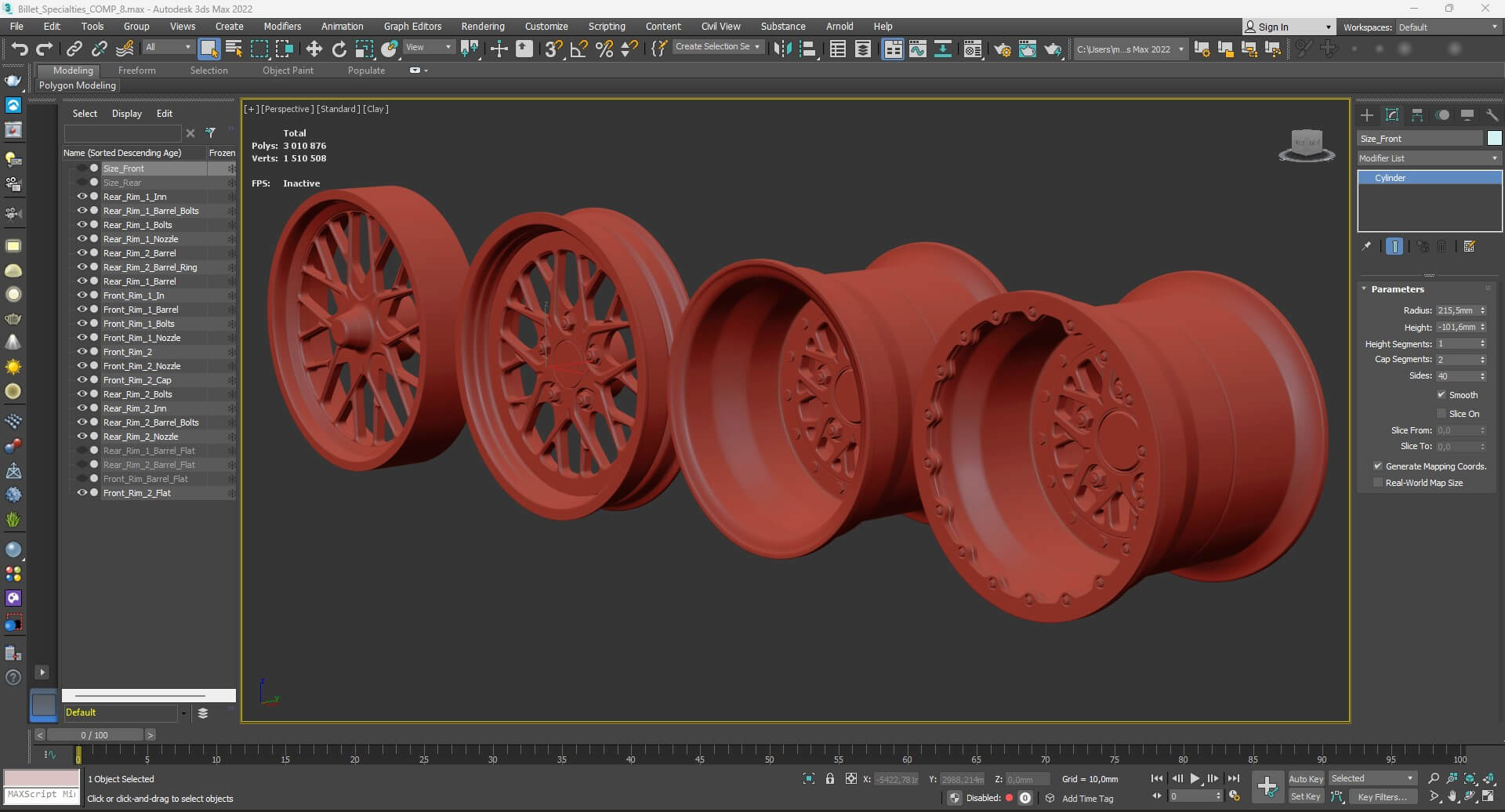Activate the Select and Move tool
This screenshot has width=1505, height=812.
[x=314, y=49]
